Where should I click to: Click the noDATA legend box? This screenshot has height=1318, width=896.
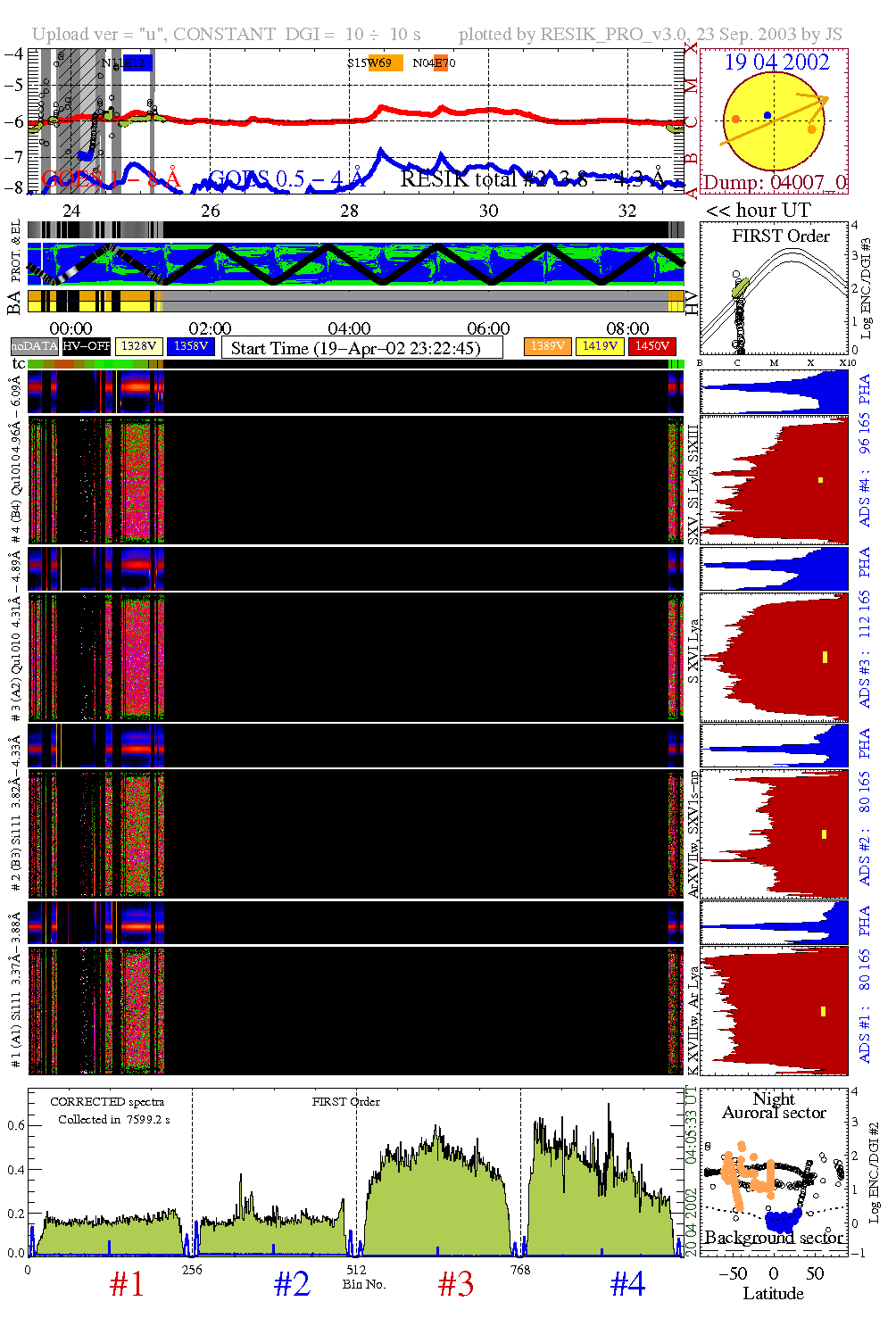click(x=35, y=346)
